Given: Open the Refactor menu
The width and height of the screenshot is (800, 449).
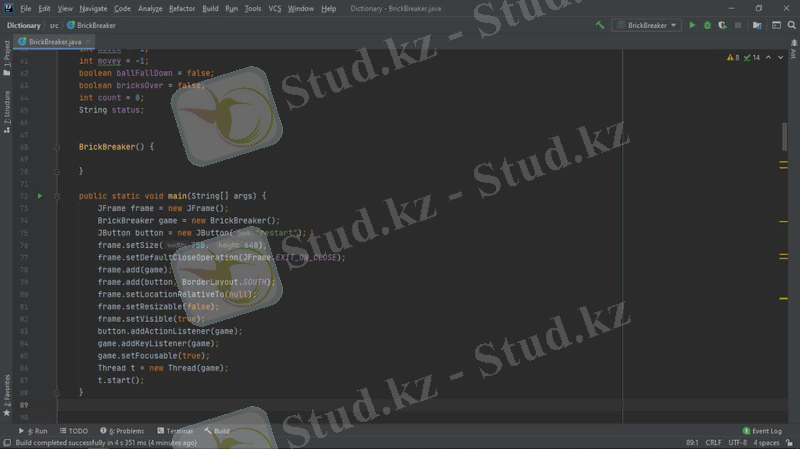Looking at the screenshot, I should tap(182, 8).
